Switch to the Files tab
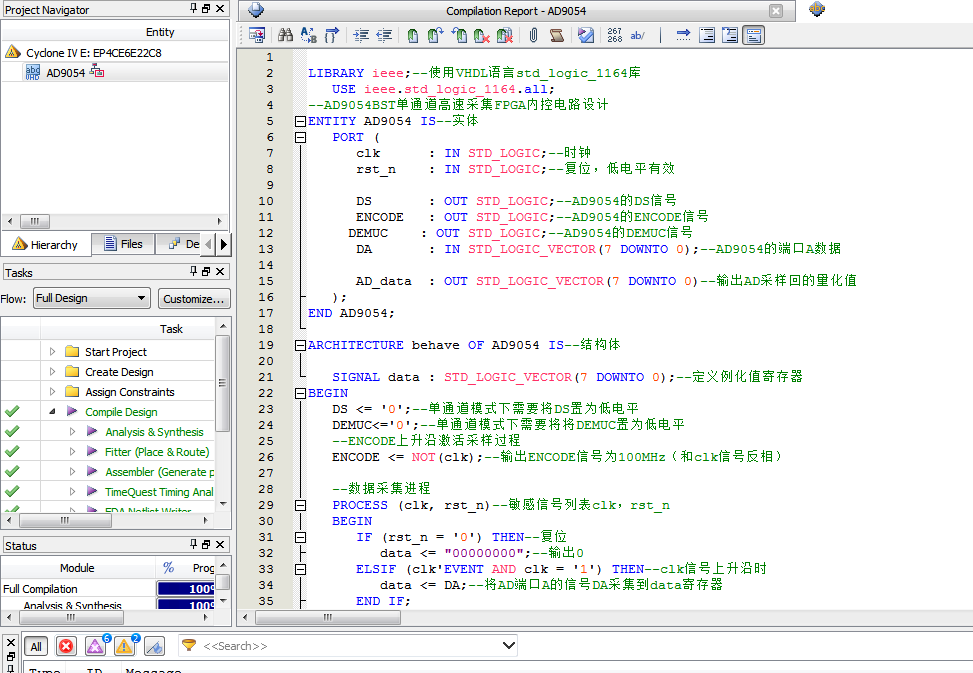 click(x=122, y=244)
